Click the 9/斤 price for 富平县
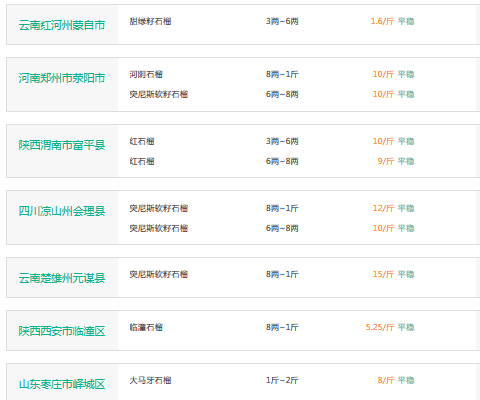 pyautogui.click(x=386, y=161)
